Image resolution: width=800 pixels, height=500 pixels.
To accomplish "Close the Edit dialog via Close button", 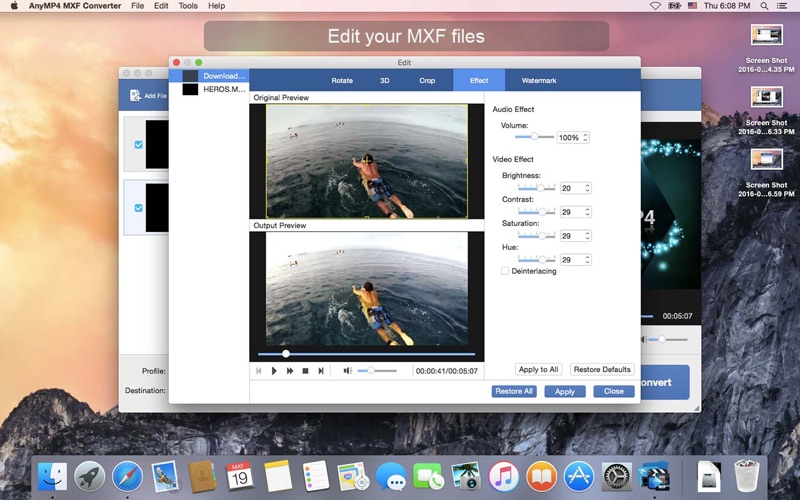I will tap(614, 391).
